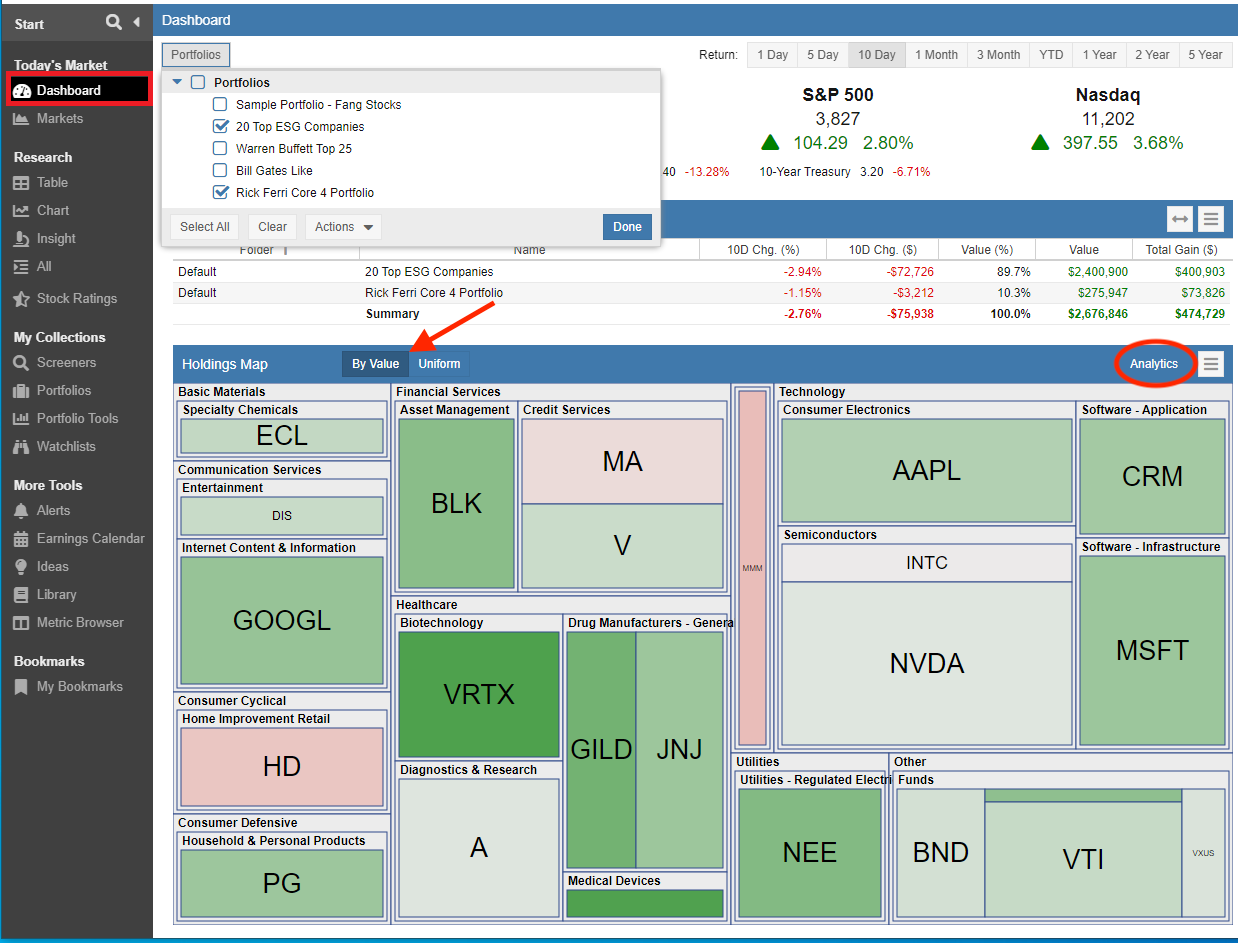Click the Select All button
1238x943 pixels.
pyautogui.click(x=205, y=227)
